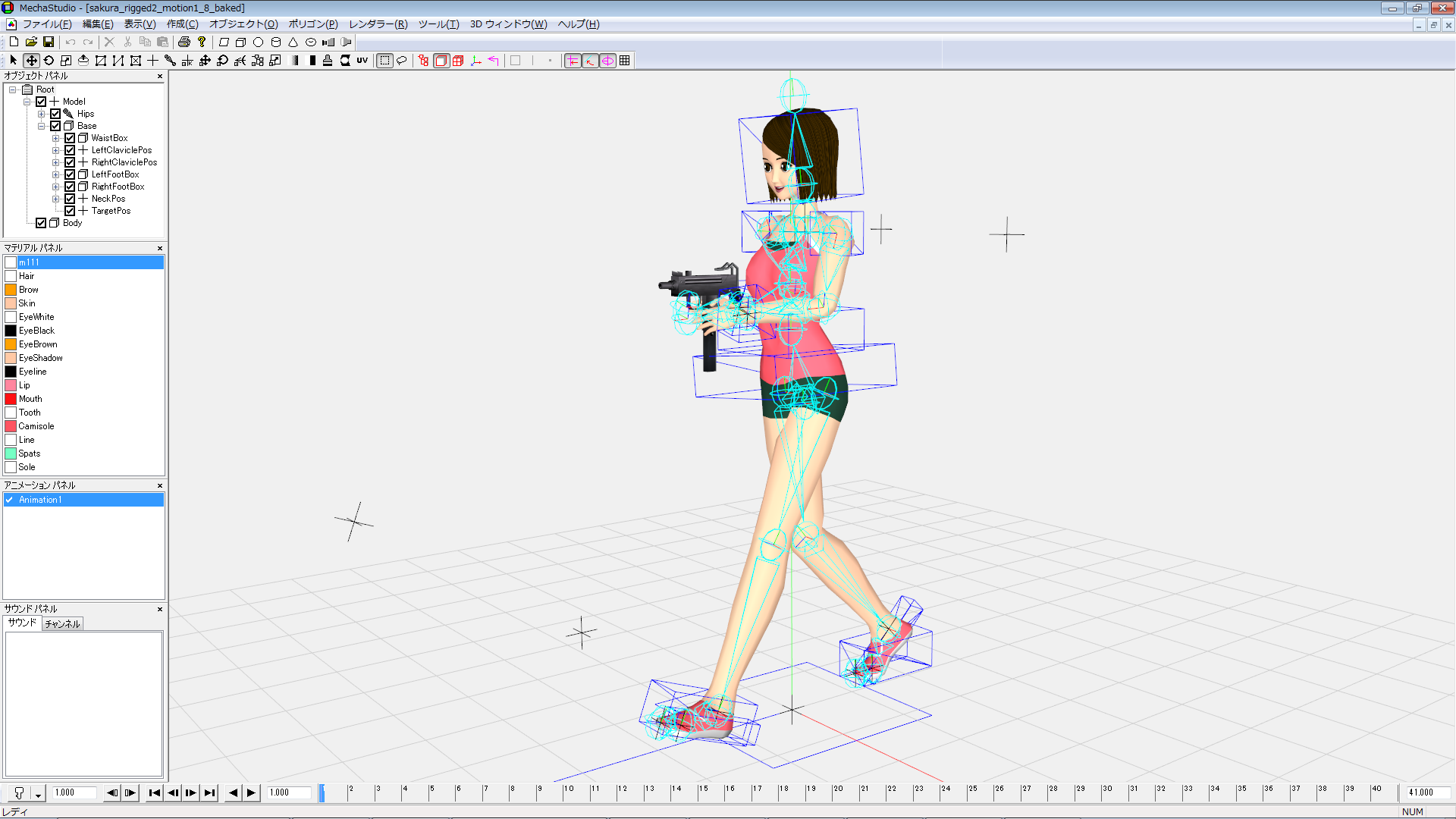
Task: Collapse the Base tree node
Action: (42, 126)
